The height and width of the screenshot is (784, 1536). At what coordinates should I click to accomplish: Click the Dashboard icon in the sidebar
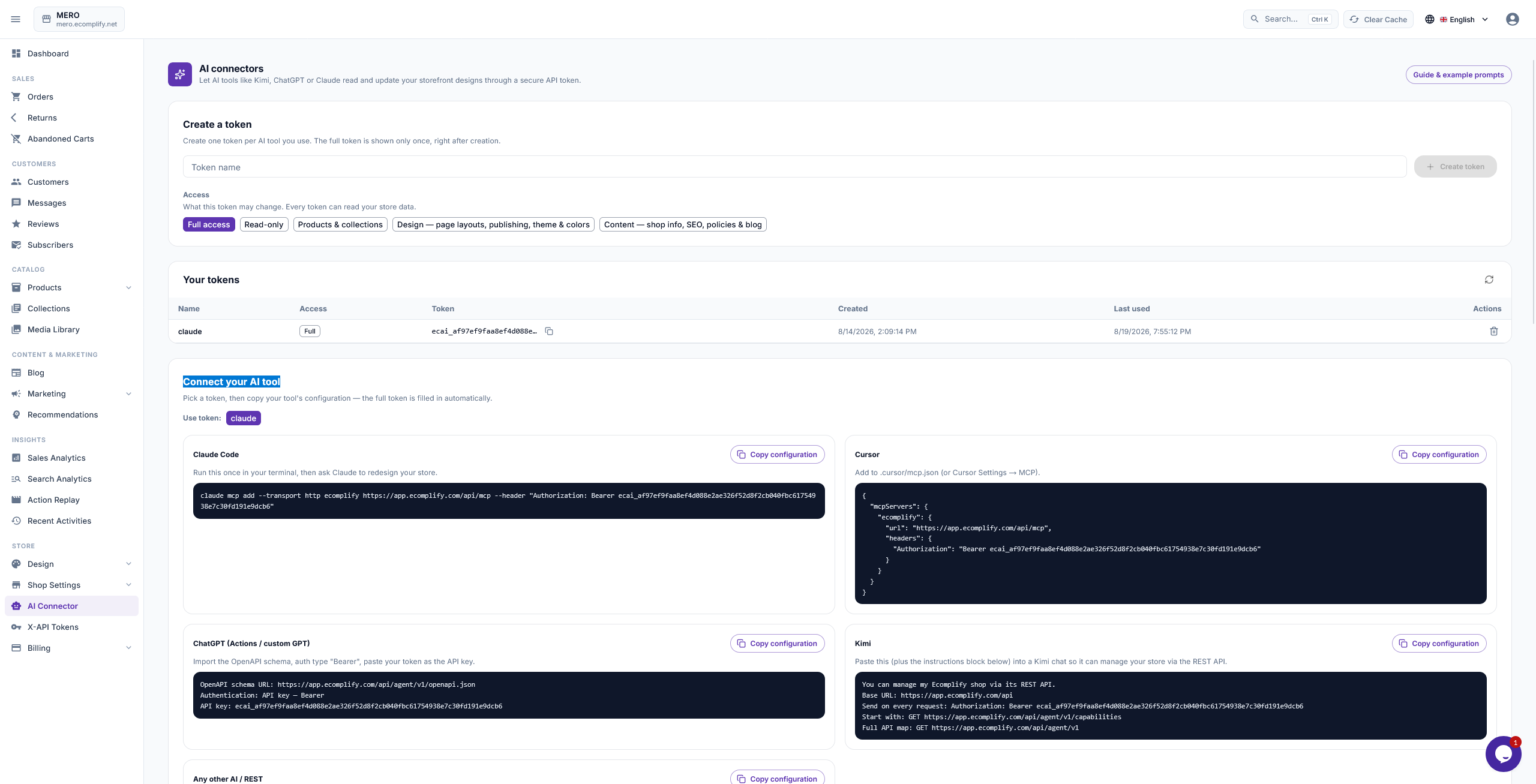16,53
